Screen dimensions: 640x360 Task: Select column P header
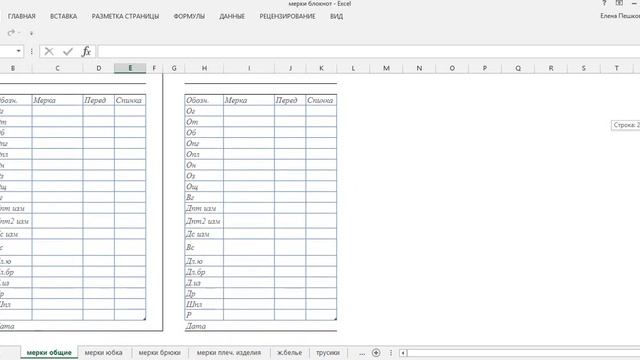(x=485, y=68)
